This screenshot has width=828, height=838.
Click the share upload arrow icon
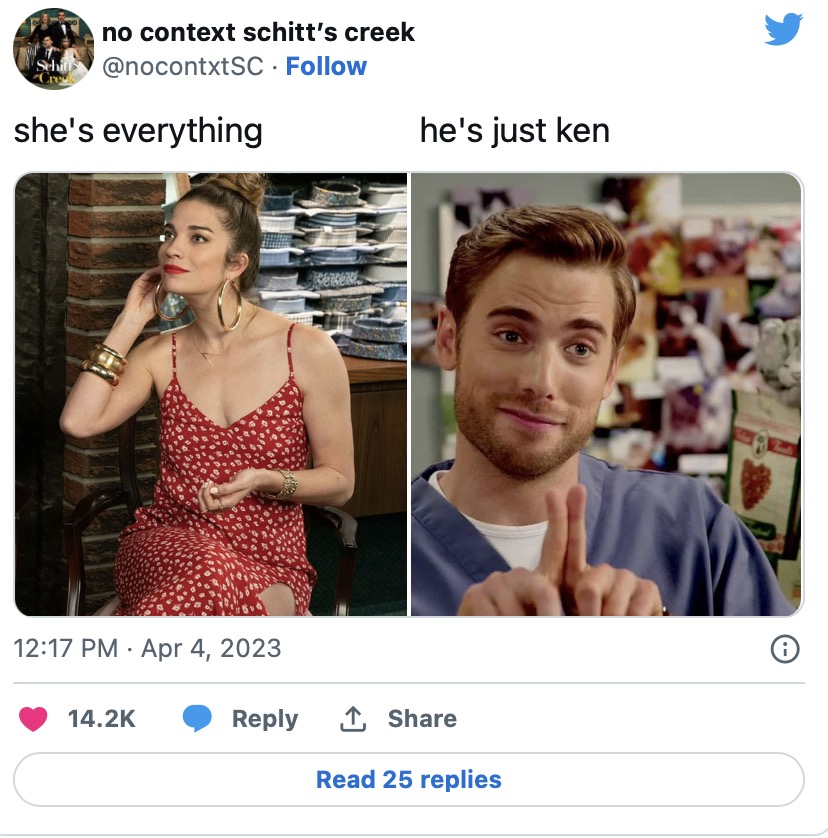[x=353, y=719]
